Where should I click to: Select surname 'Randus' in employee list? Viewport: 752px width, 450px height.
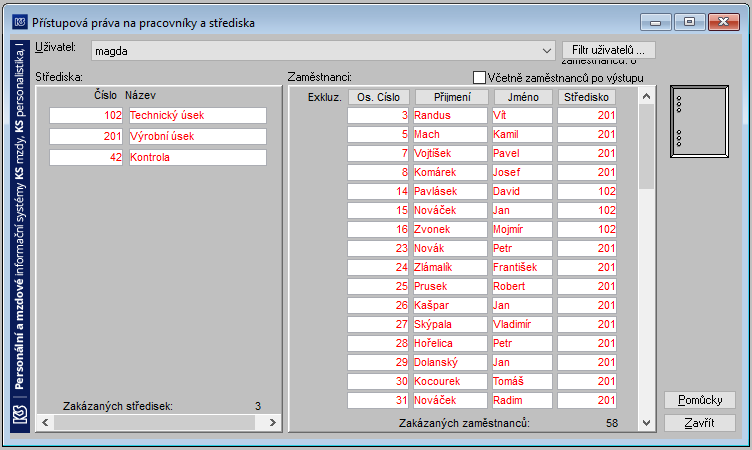(450, 115)
